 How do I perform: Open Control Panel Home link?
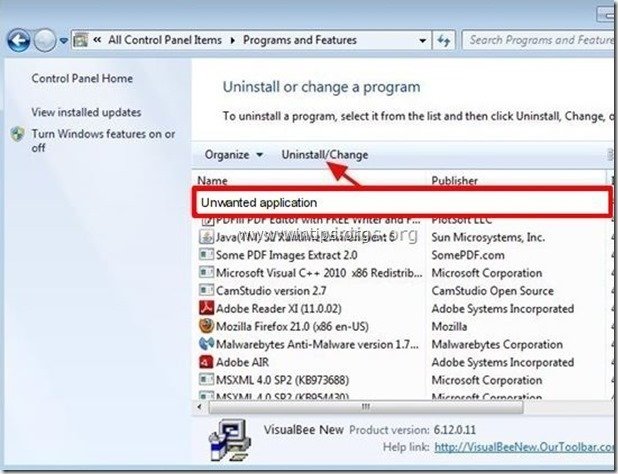tap(82, 78)
